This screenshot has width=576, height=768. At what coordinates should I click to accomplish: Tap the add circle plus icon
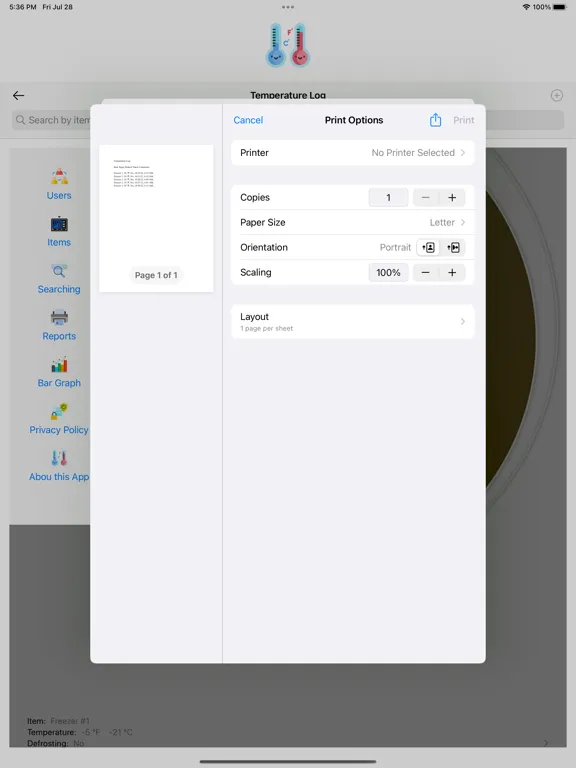point(557,96)
